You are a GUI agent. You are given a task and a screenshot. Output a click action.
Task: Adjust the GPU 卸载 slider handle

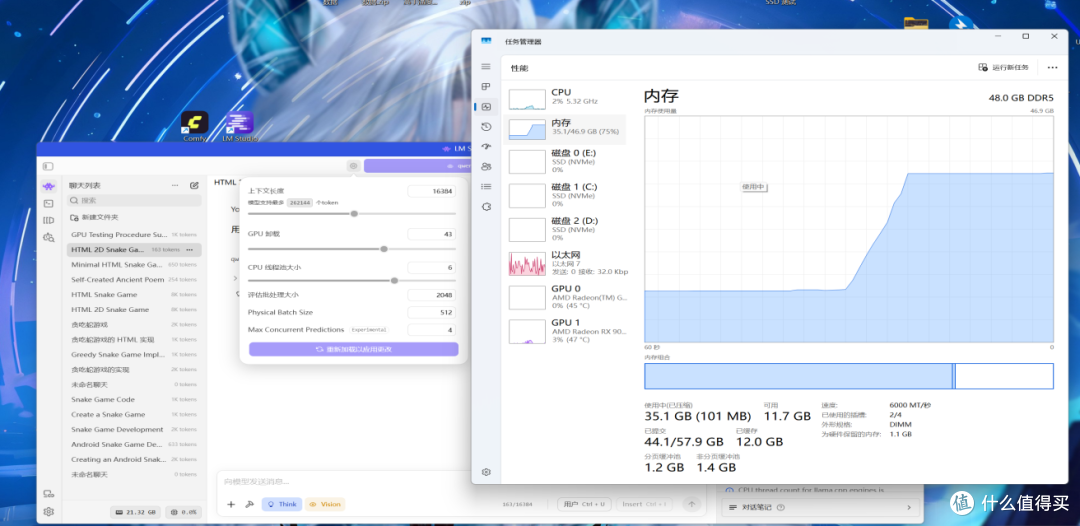[x=384, y=249]
